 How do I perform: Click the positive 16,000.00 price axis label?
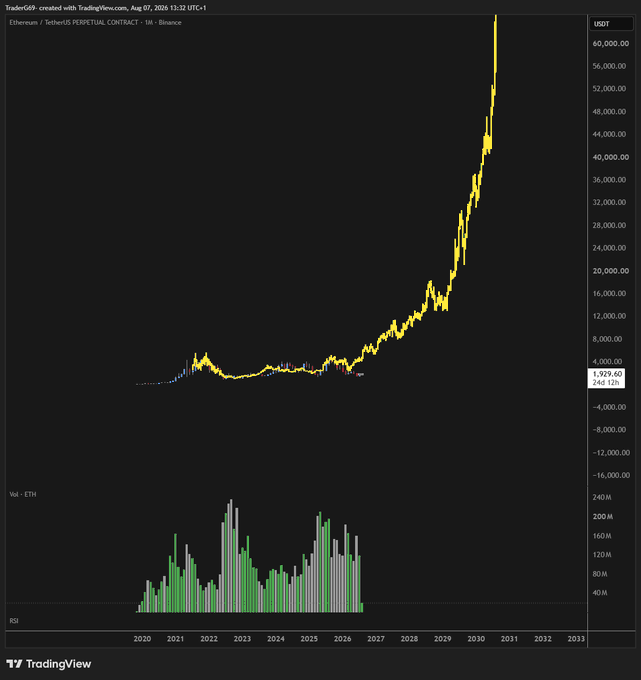coord(609,293)
